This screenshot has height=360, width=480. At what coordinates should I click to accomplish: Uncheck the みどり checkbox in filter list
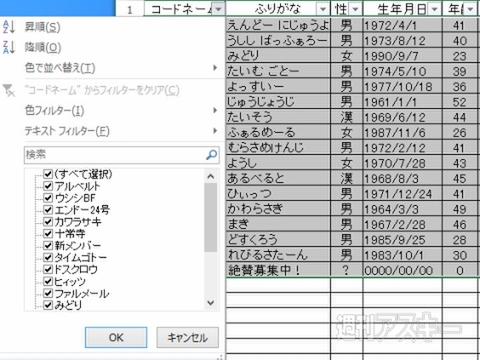(48, 305)
